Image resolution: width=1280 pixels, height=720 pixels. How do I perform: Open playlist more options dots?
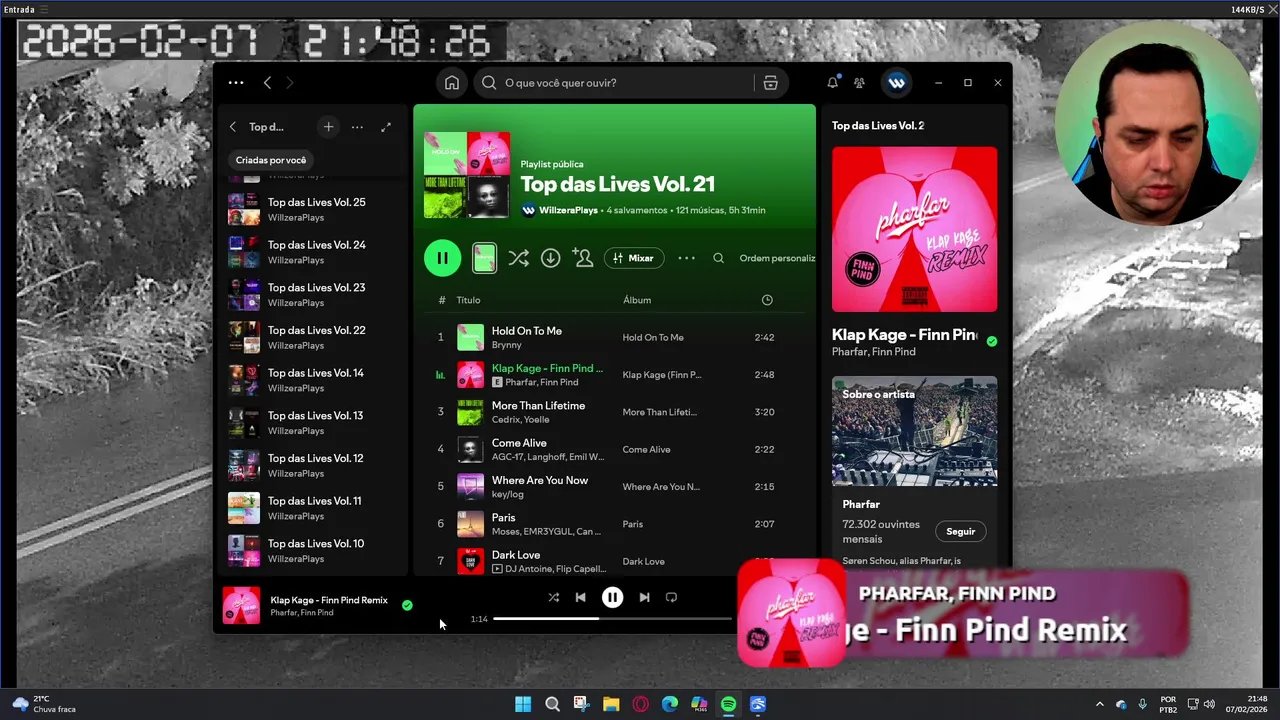pyautogui.click(x=686, y=258)
